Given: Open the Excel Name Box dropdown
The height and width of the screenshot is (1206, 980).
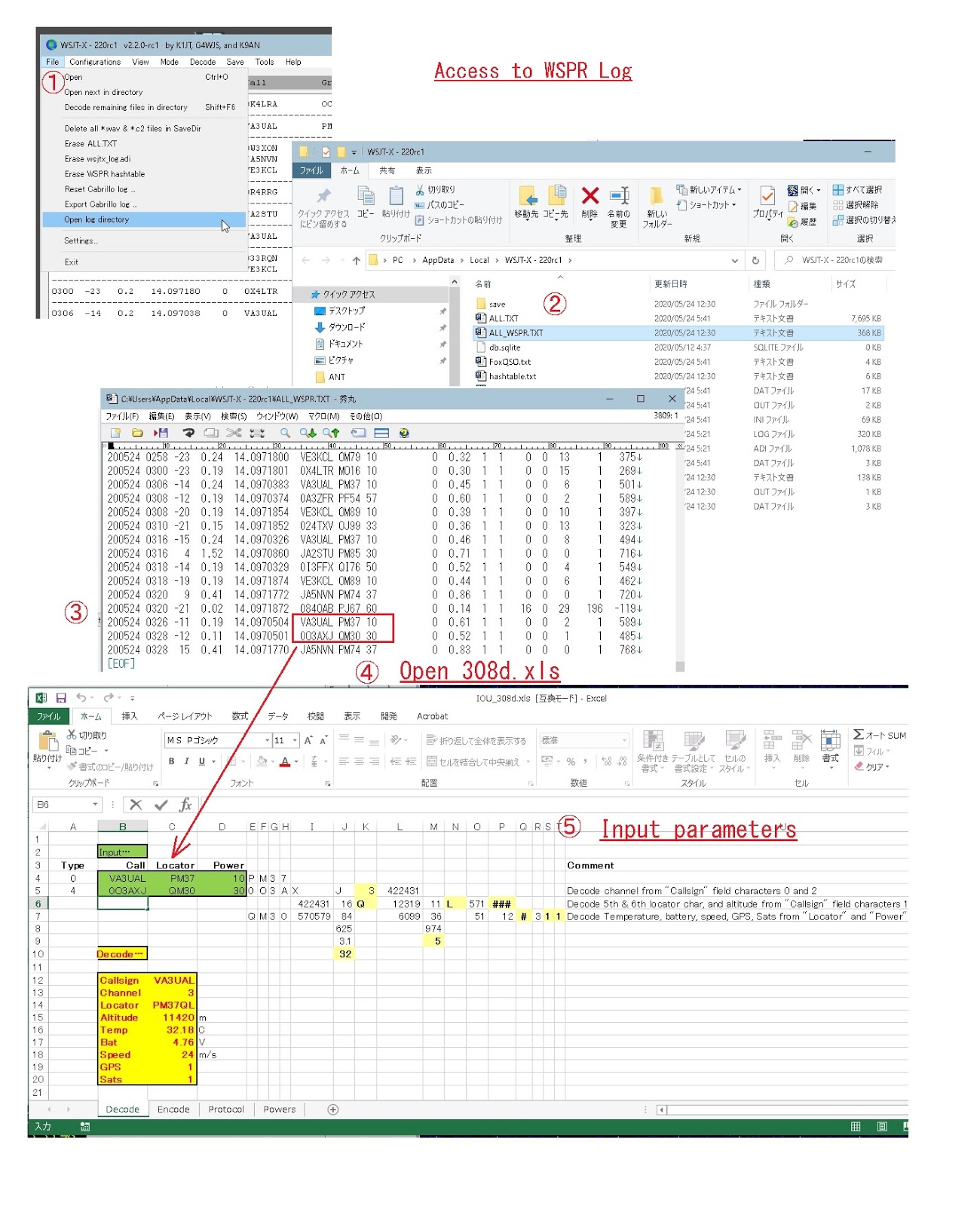Looking at the screenshot, I should [95, 805].
